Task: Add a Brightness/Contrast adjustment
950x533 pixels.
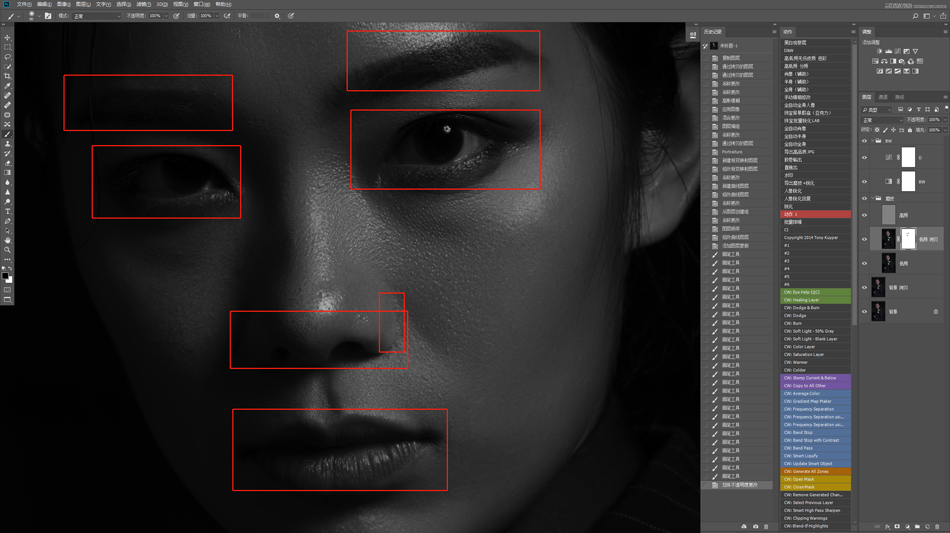Action: coord(879,51)
